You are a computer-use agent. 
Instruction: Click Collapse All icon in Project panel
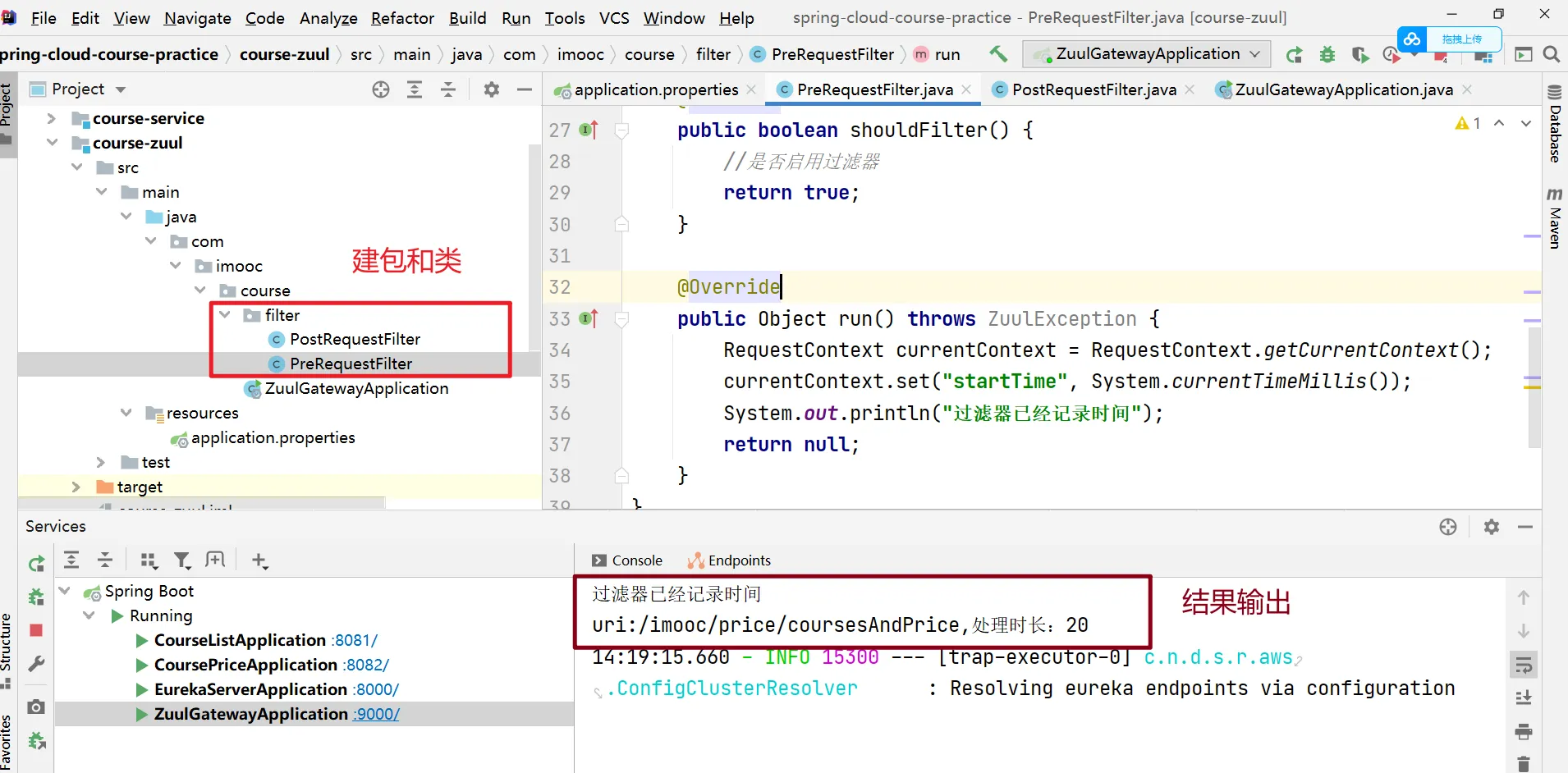point(448,89)
